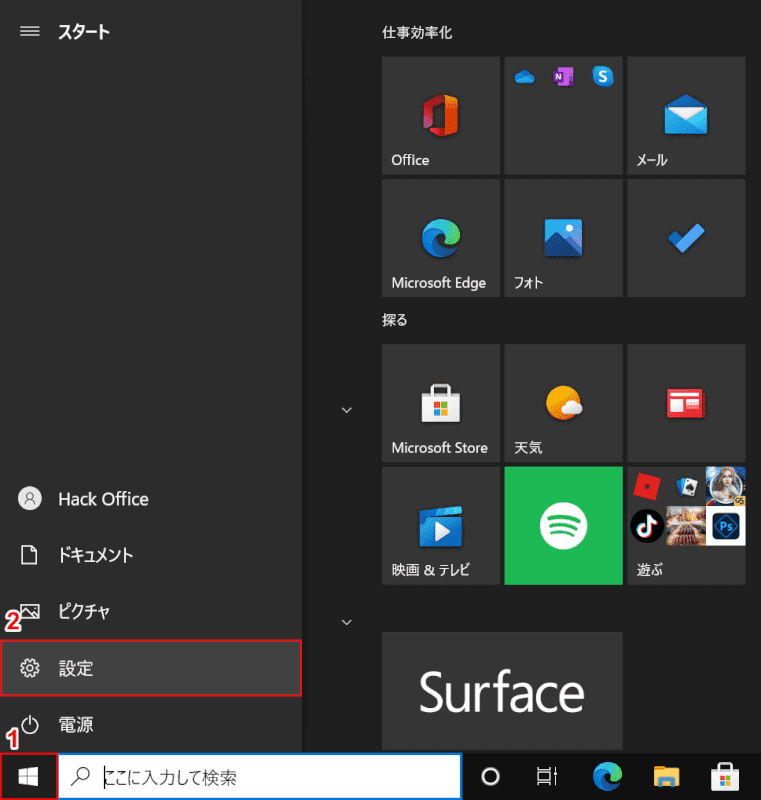Click the Windows Start button
The width and height of the screenshot is (761, 800).
click(29, 777)
